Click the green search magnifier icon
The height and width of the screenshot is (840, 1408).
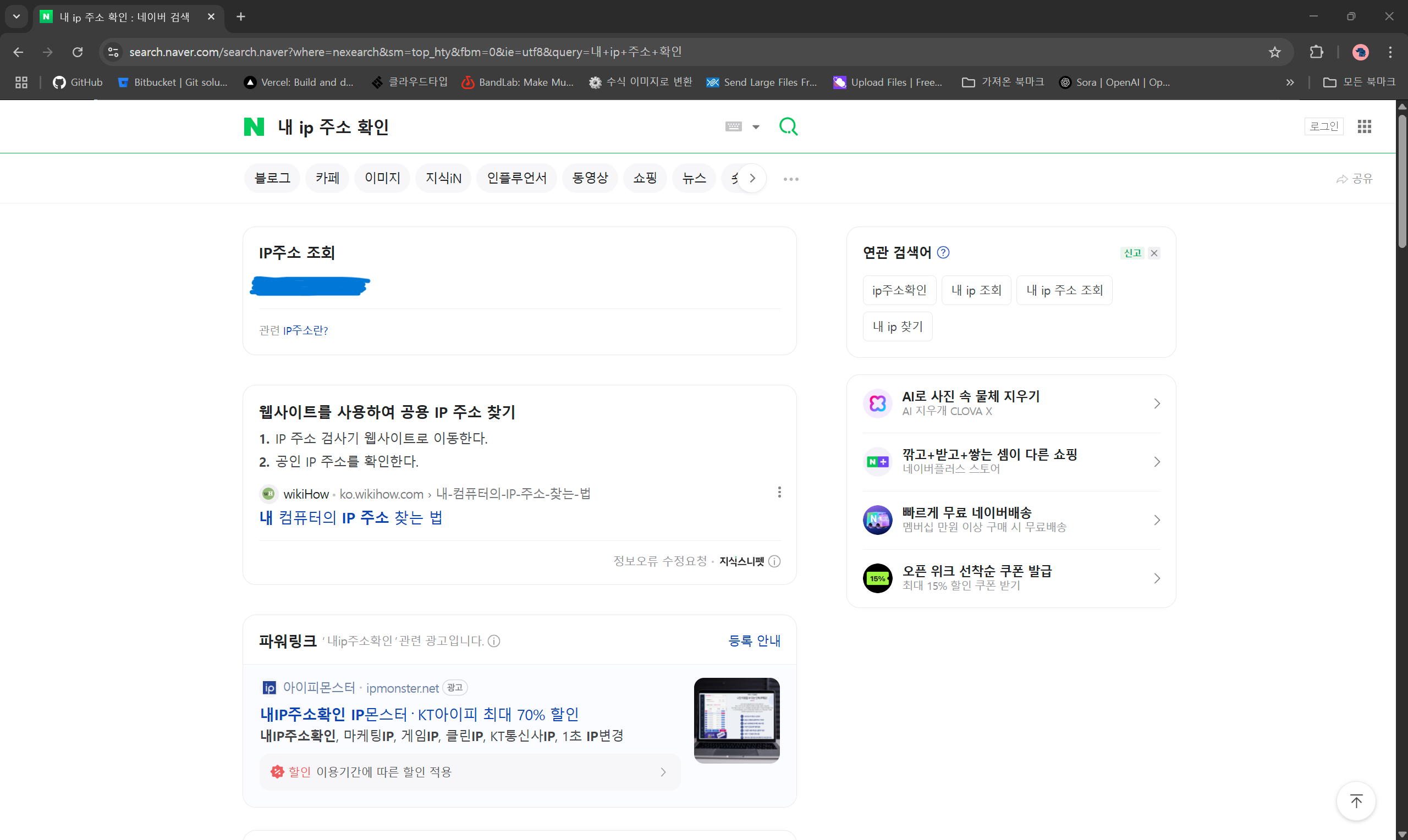pos(788,127)
